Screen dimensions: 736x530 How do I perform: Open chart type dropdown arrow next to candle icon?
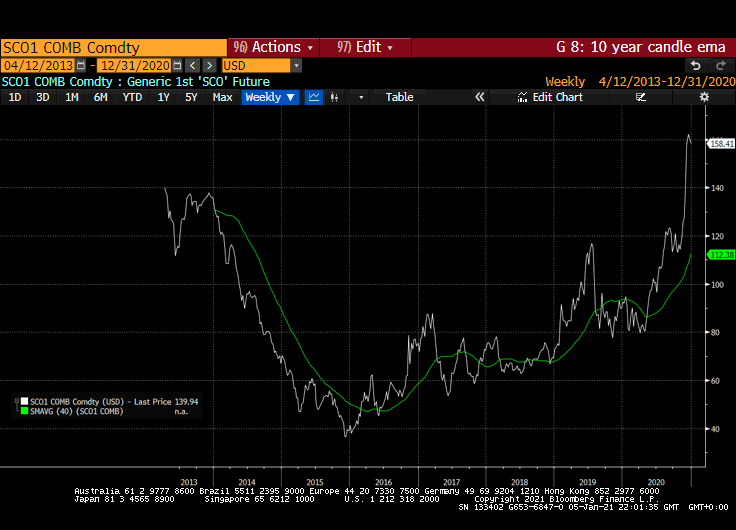[361, 97]
